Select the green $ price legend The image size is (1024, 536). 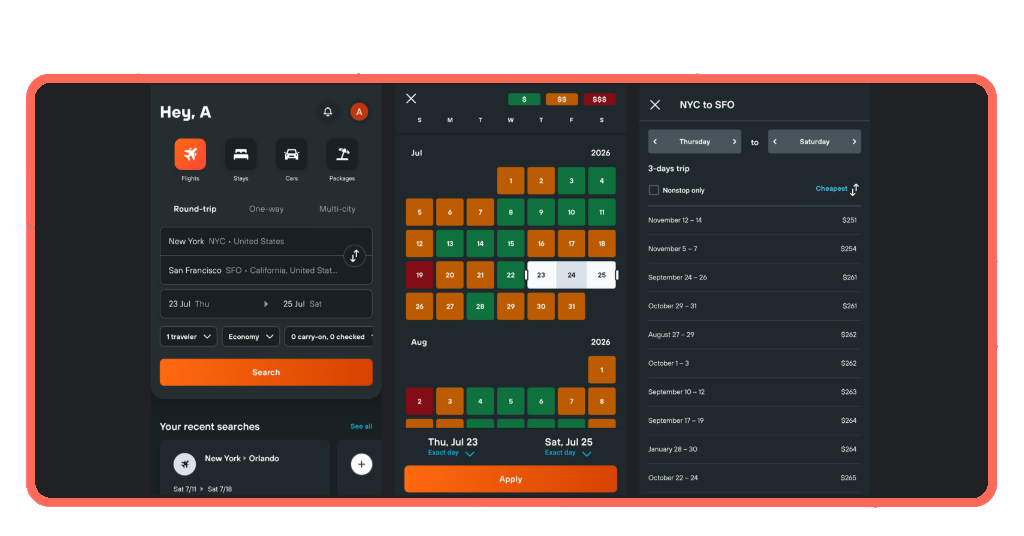point(524,99)
